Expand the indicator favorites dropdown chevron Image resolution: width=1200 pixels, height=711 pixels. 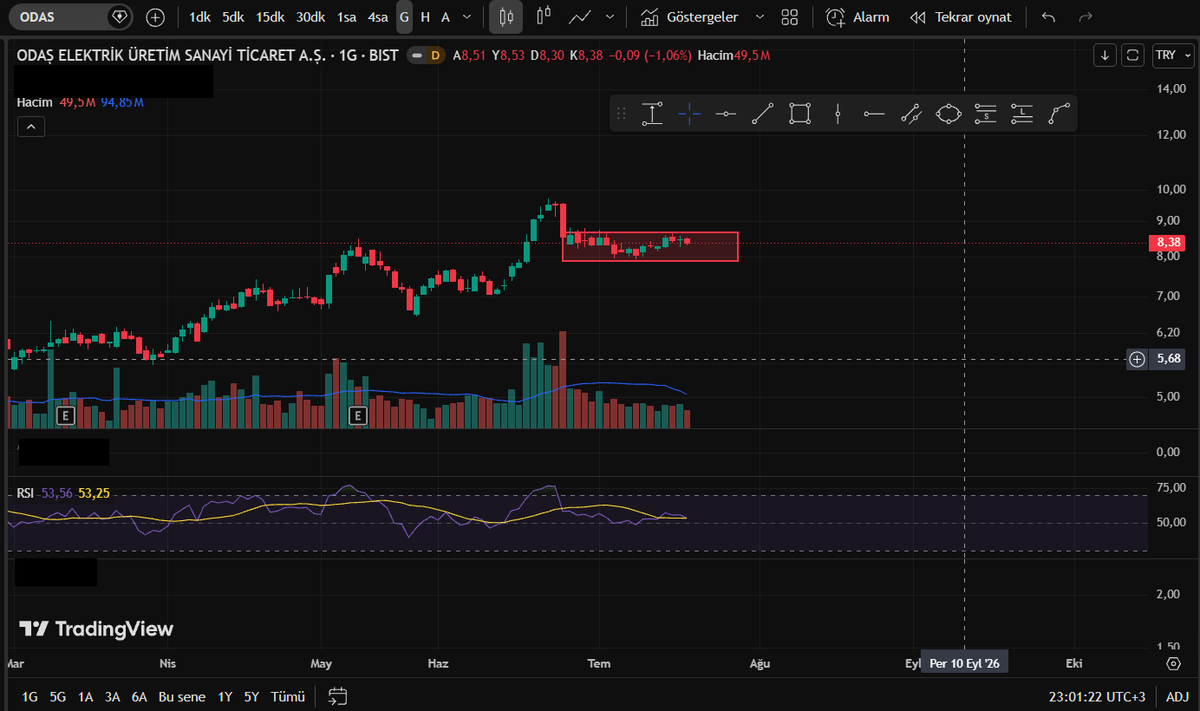click(x=760, y=17)
